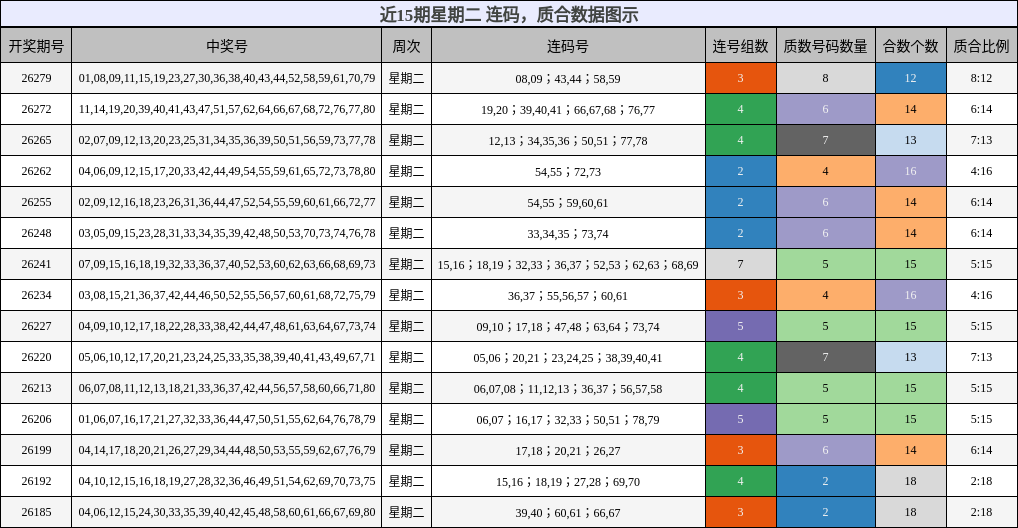Click winning numbers of row 26265
Screen dimensions: 1018x528
click(227, 140)
